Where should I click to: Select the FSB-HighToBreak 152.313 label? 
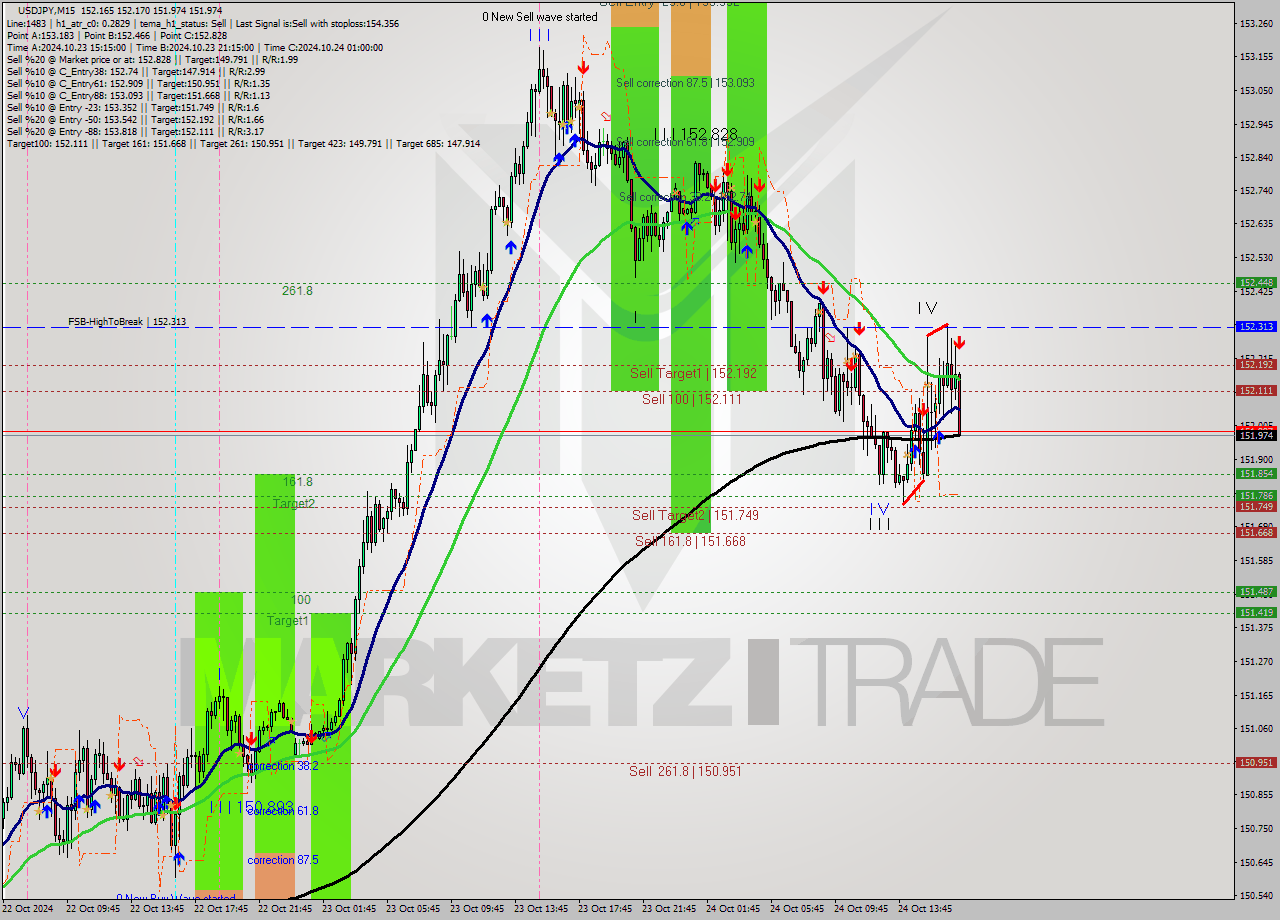tap(127, 322)
